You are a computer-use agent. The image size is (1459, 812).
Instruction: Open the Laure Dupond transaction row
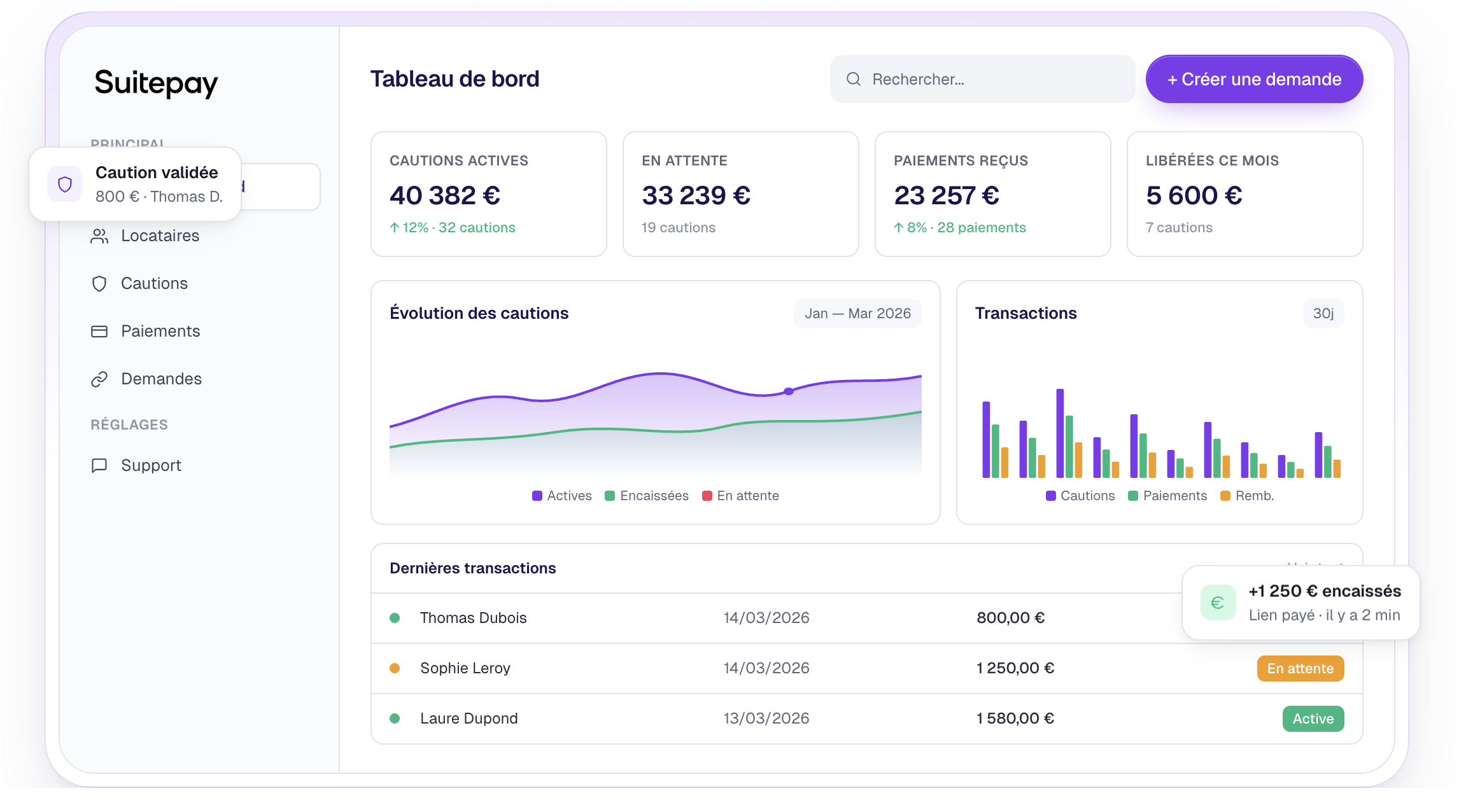click(x=866, y=718)
